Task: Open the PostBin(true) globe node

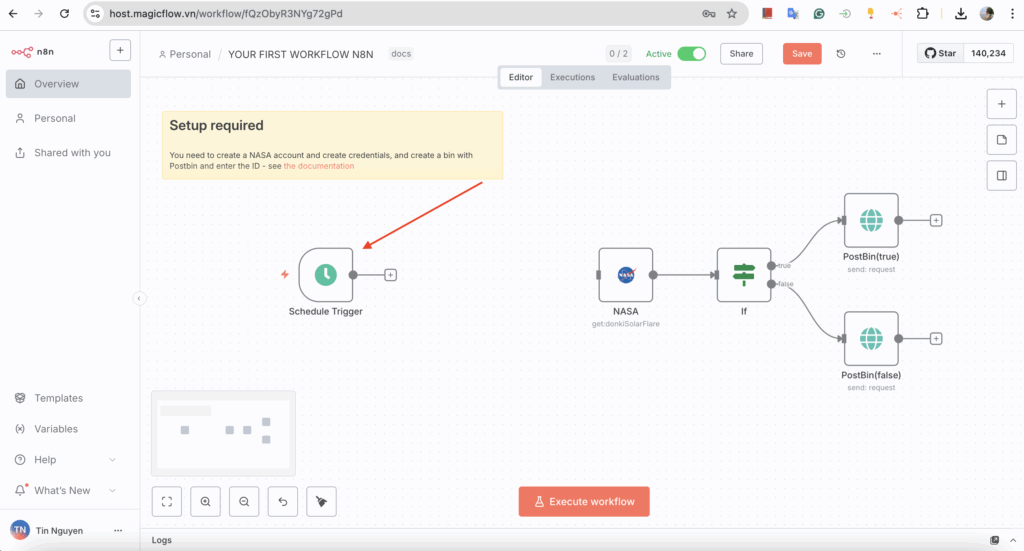Action: 871,220
